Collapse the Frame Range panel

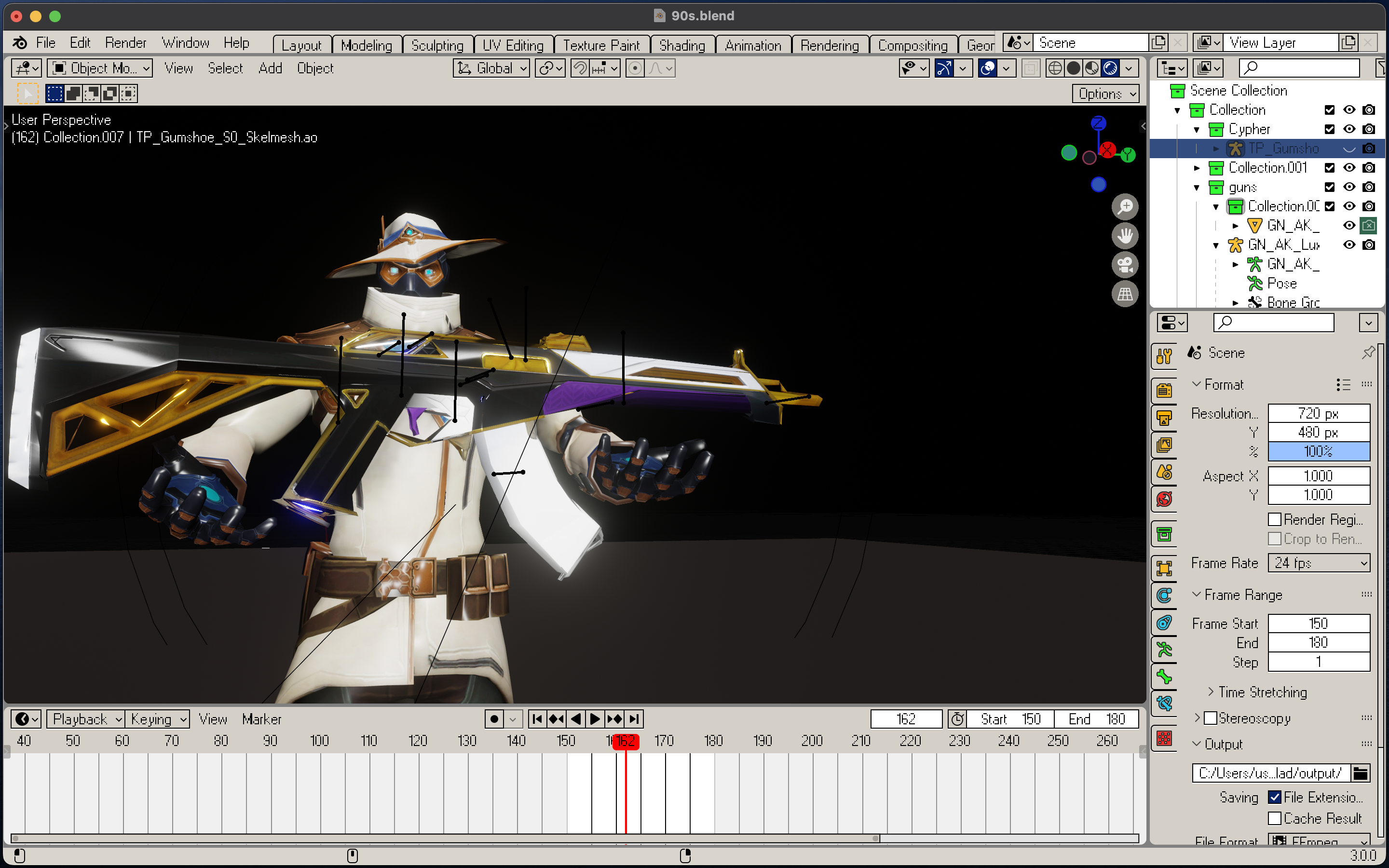(x=1197, y=595)
